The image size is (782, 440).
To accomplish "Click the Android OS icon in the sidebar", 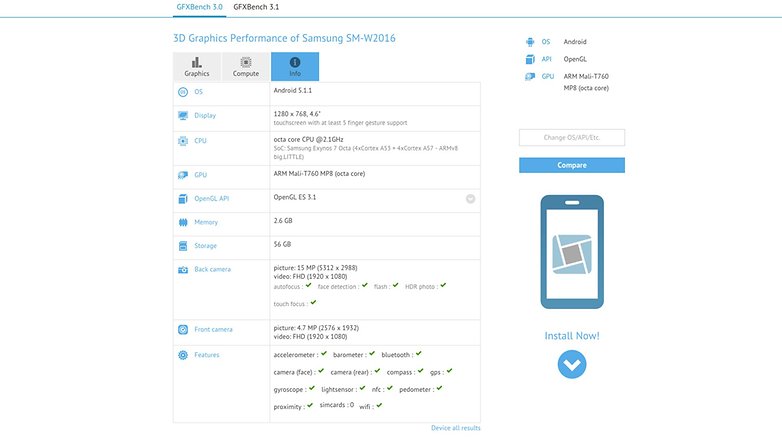I will click(x=530, y=42).
